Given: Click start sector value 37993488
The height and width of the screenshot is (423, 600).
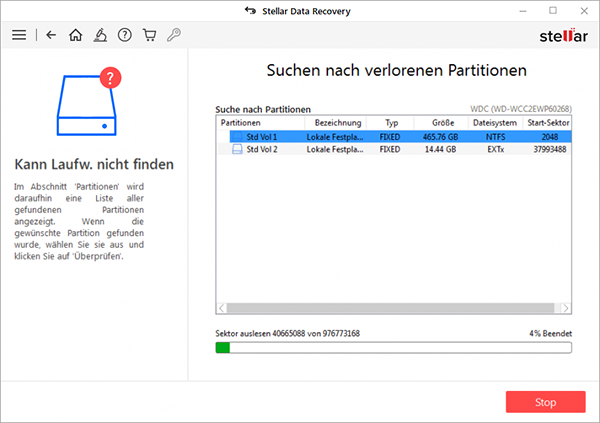Looking at the screenshot, I should [x=550, y=149].
